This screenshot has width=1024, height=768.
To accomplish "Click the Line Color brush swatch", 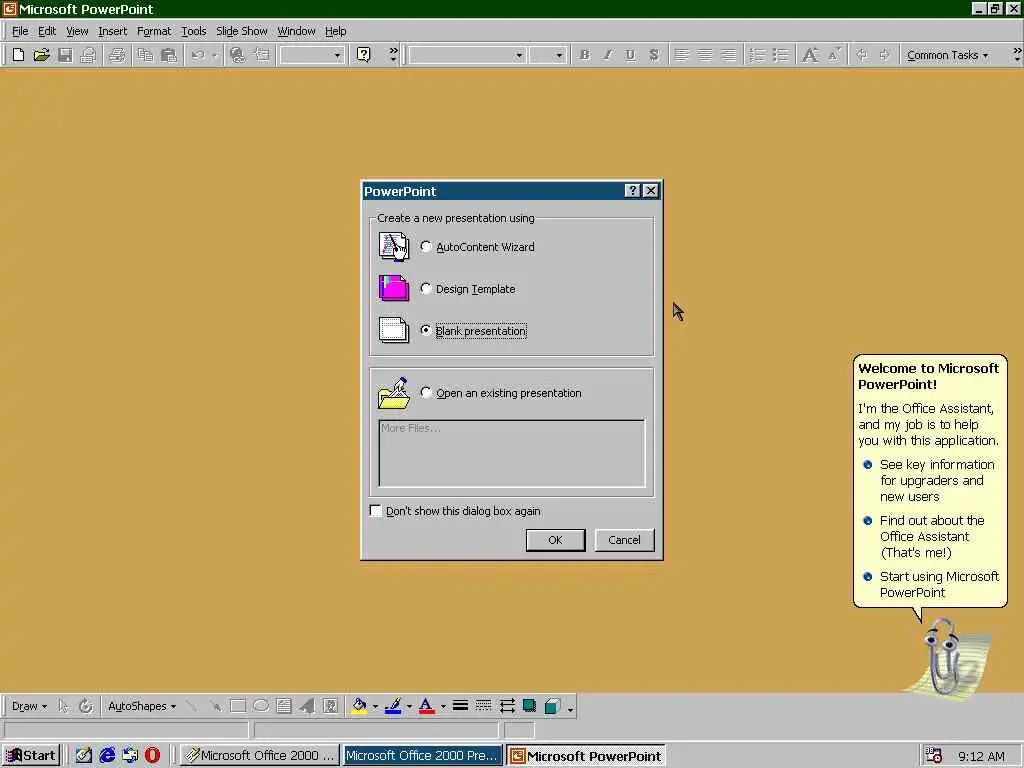I will pos(392,706).
